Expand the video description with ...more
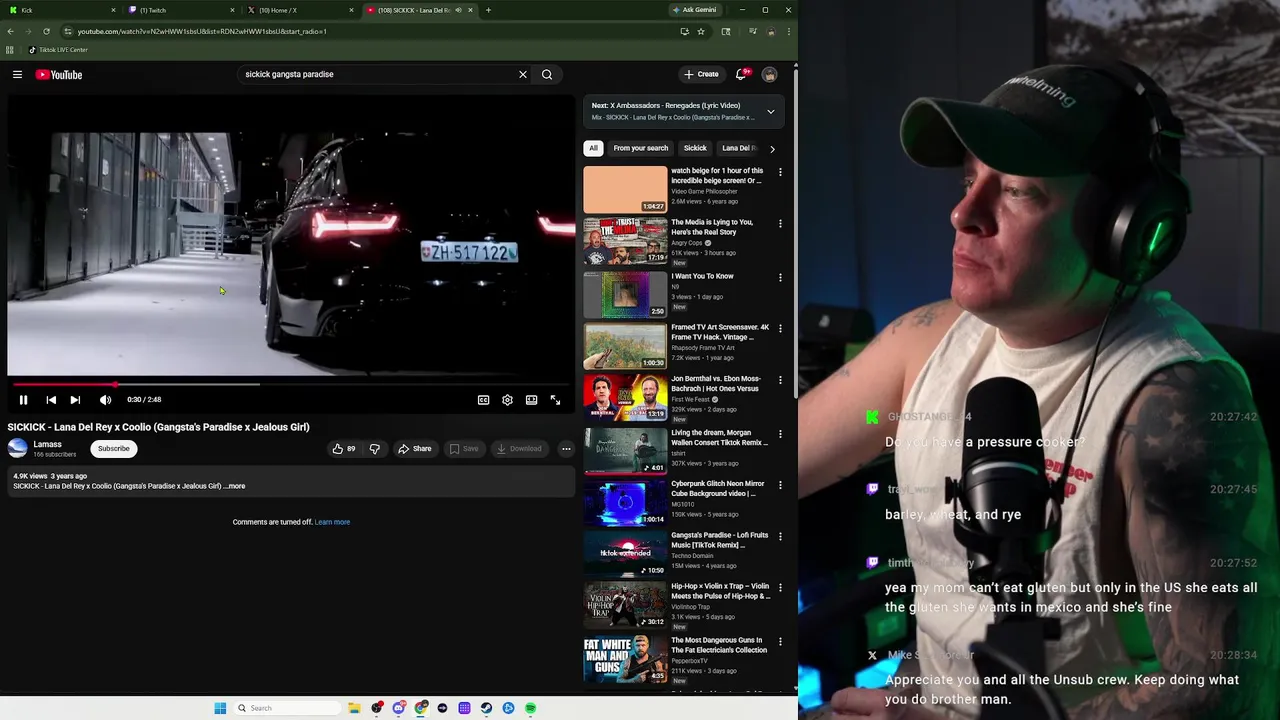The image size is (1280, 720). coord(235,486)
